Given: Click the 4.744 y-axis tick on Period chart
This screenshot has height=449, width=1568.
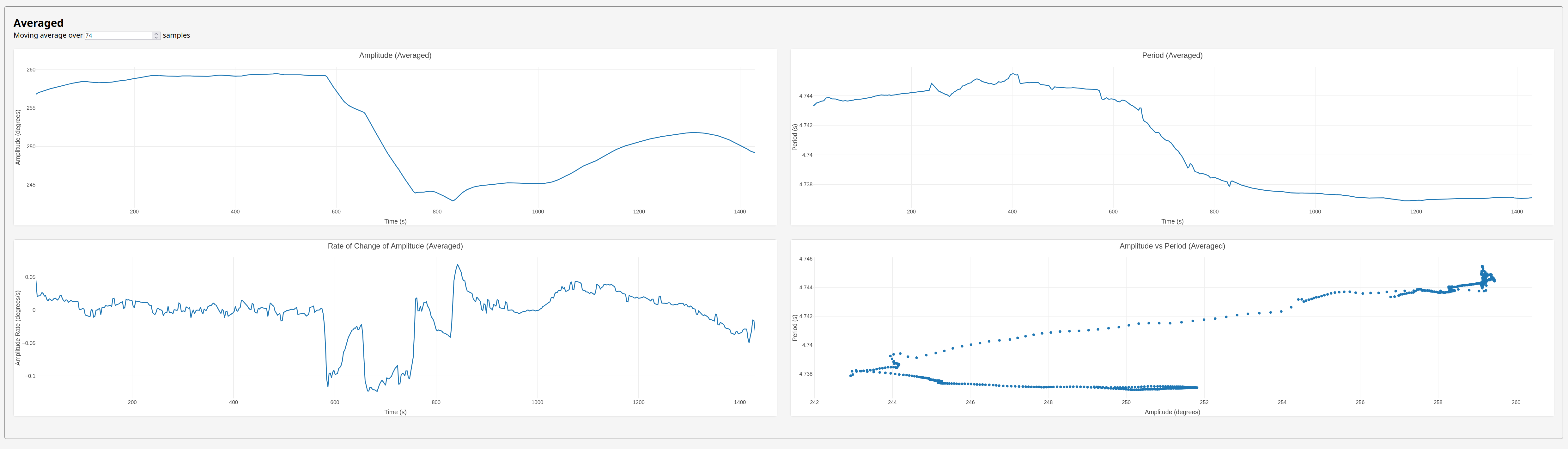Looking at the screenshot, I should [x=805, y=95].
